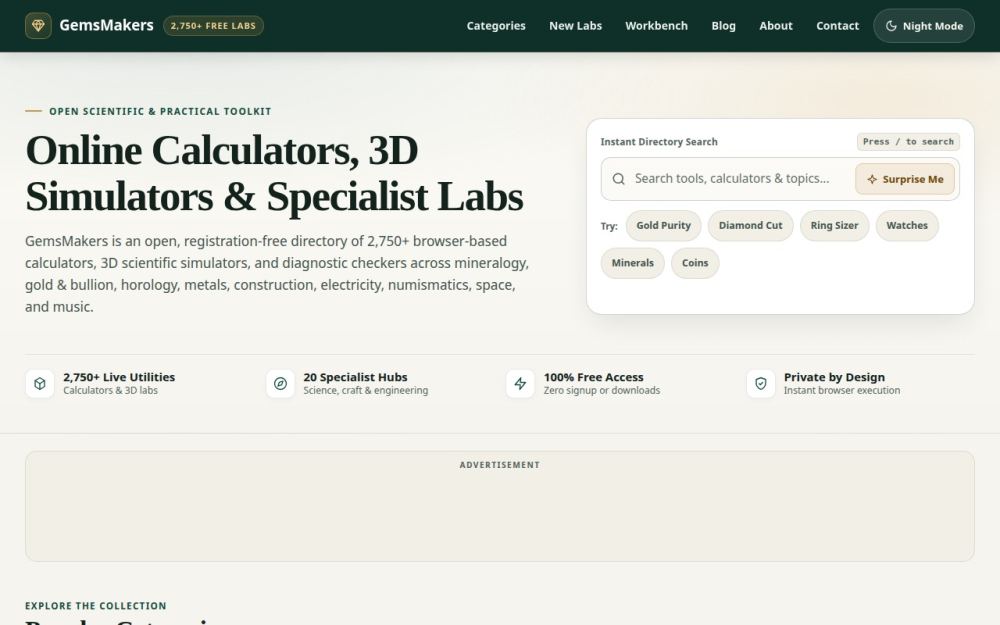
Task: Open the About page
Action: tap(776, 26)
